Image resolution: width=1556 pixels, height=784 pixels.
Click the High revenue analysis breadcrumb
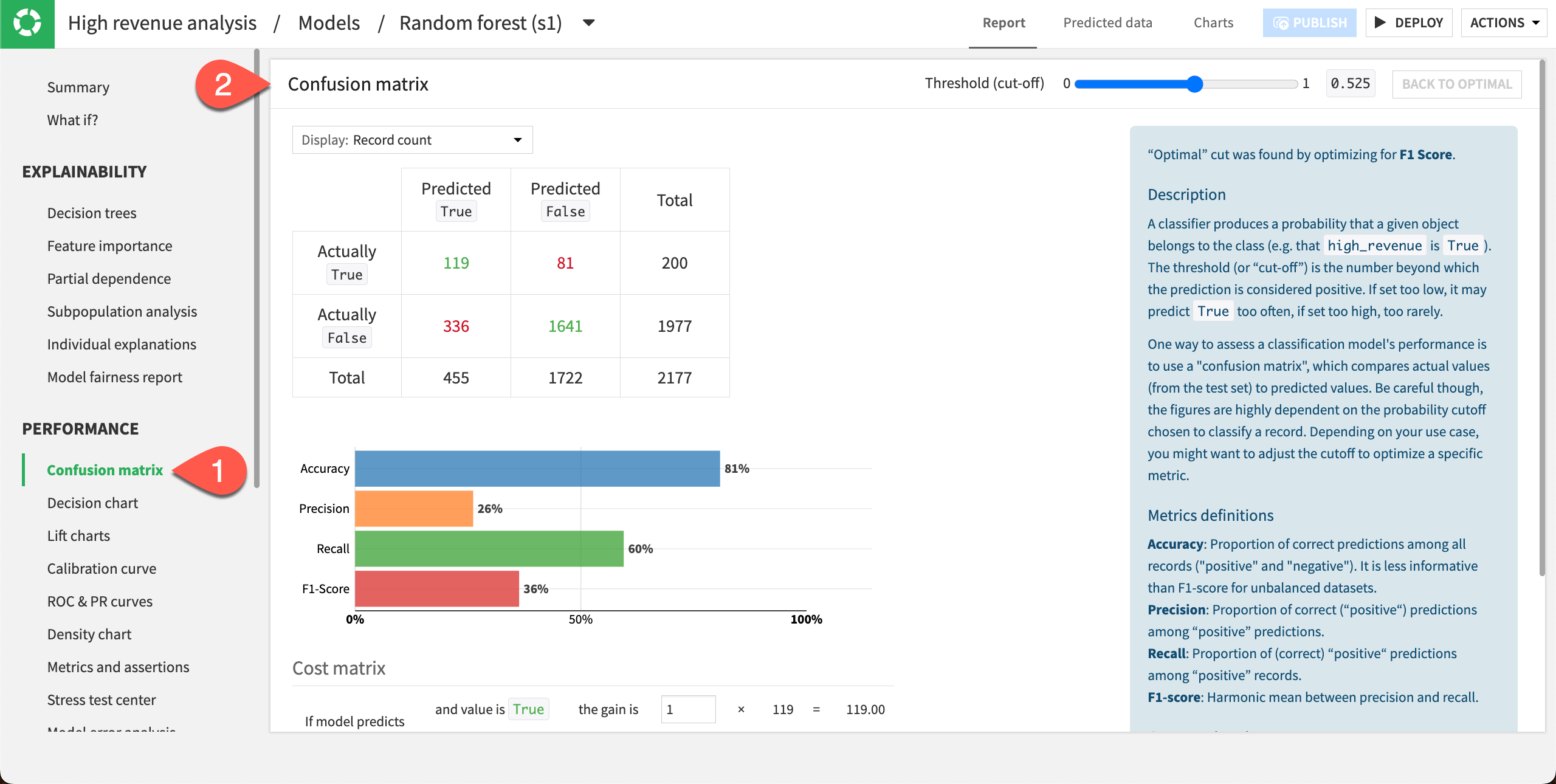coord(162,23)
